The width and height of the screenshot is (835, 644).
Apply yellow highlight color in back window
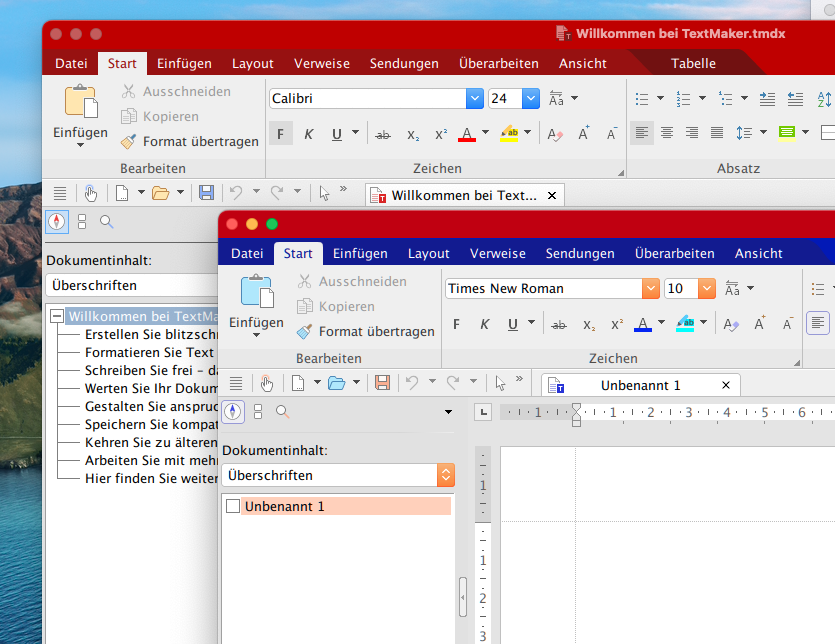(x=509, y=134)
